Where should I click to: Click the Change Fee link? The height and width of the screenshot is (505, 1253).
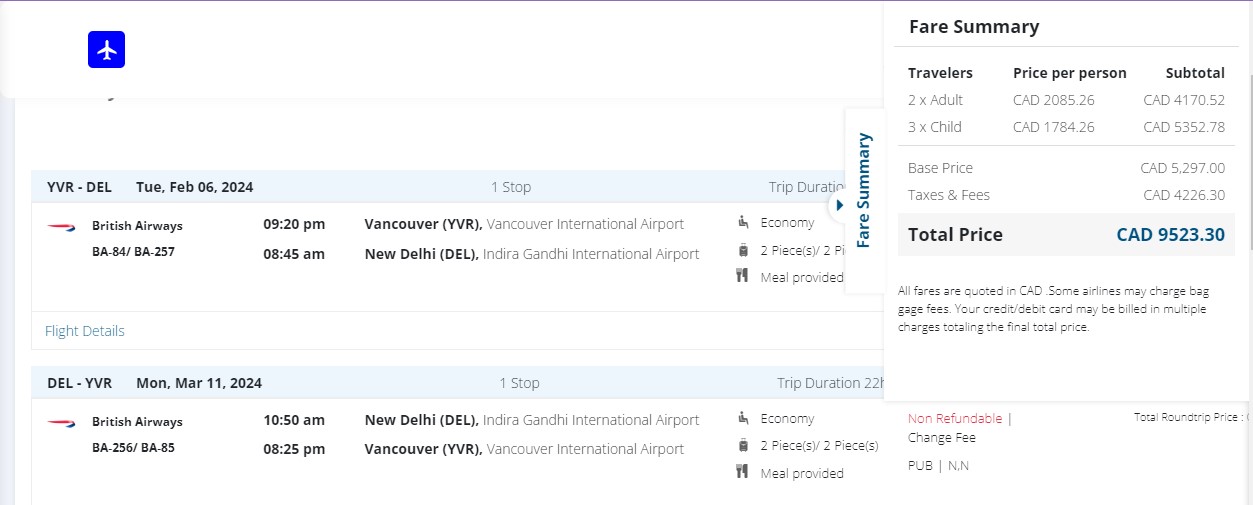(x=941, y=438)
